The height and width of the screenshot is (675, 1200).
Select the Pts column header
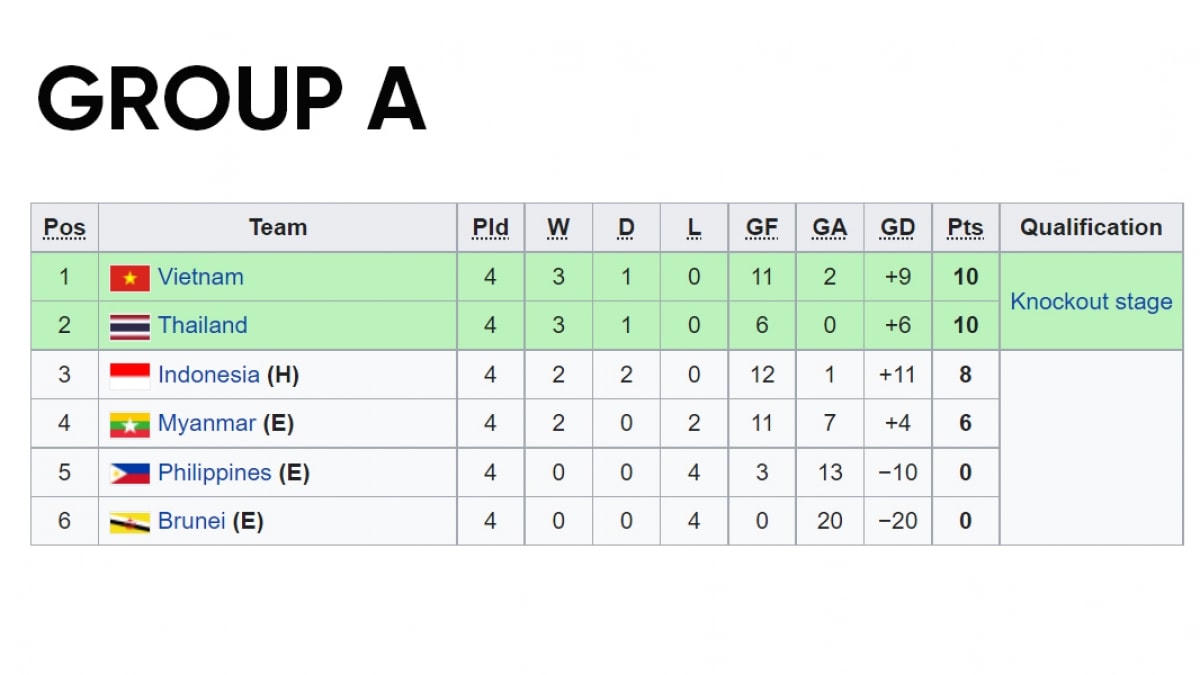tap(965, 228)
